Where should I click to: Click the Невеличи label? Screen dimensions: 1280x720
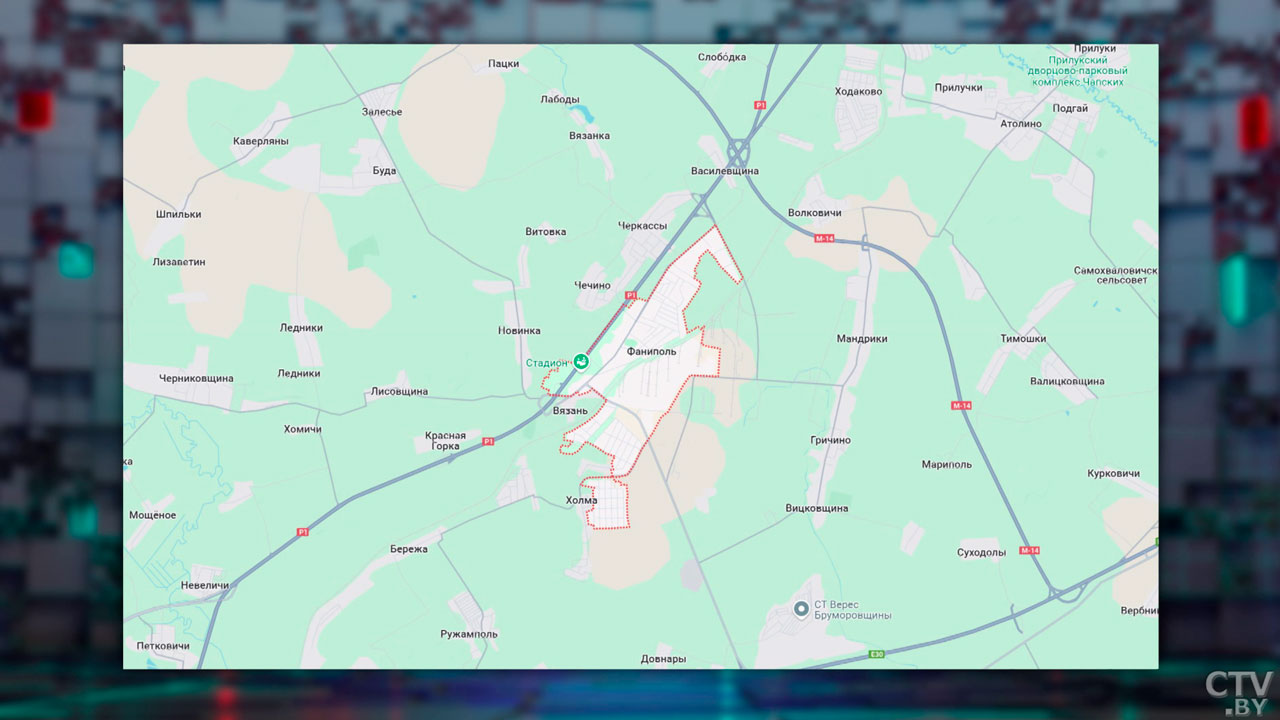(205, 585)
